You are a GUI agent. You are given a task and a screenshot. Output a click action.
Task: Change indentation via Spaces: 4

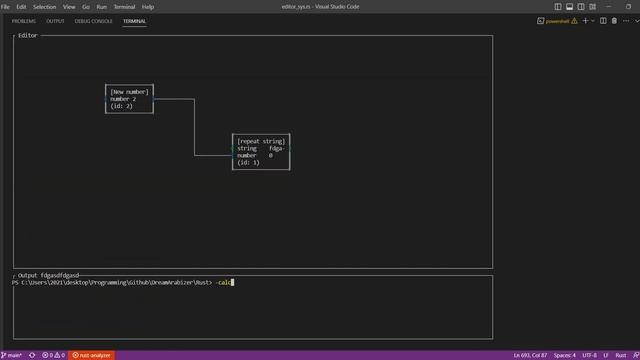(564, 356)
